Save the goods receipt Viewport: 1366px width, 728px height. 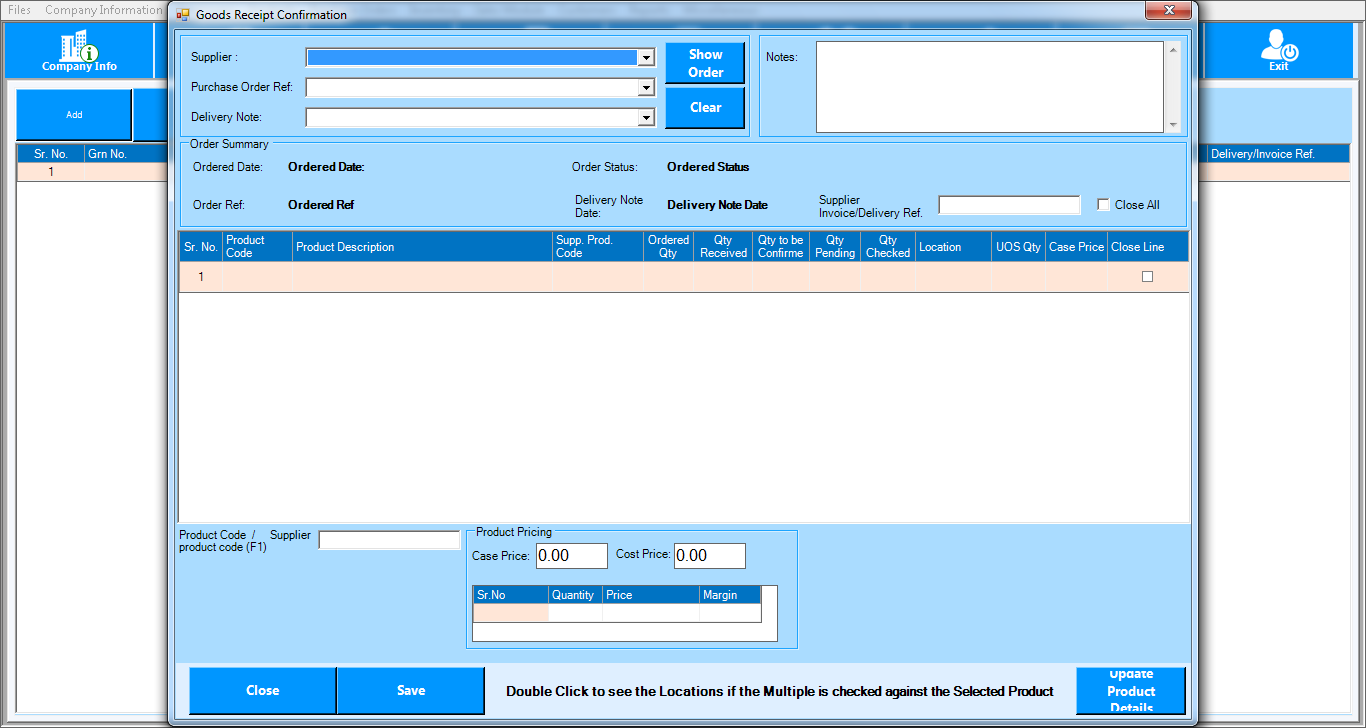point(410,691)
